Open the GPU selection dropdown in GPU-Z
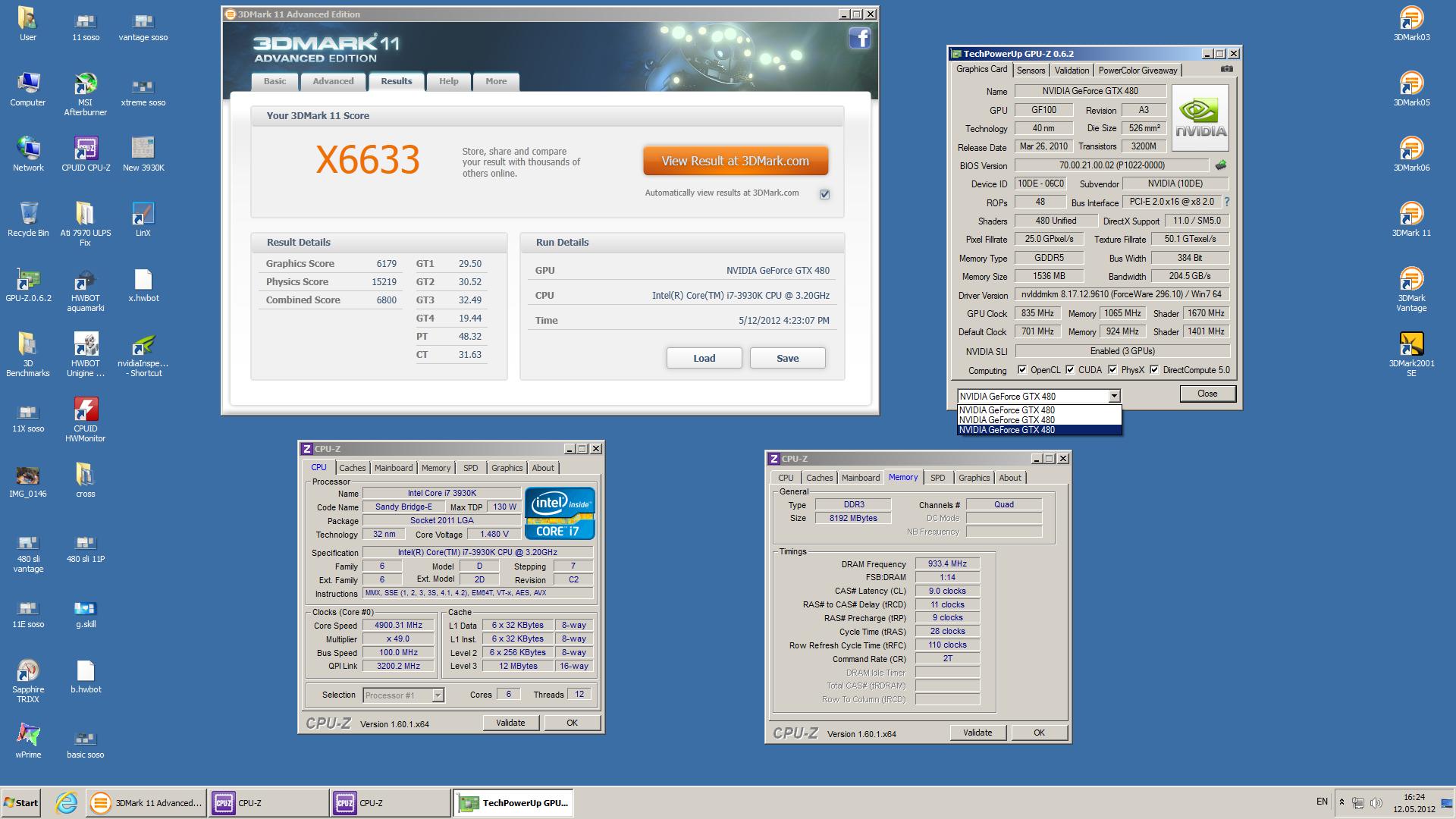This screenshot has height=819, width=1456. 1114,396
